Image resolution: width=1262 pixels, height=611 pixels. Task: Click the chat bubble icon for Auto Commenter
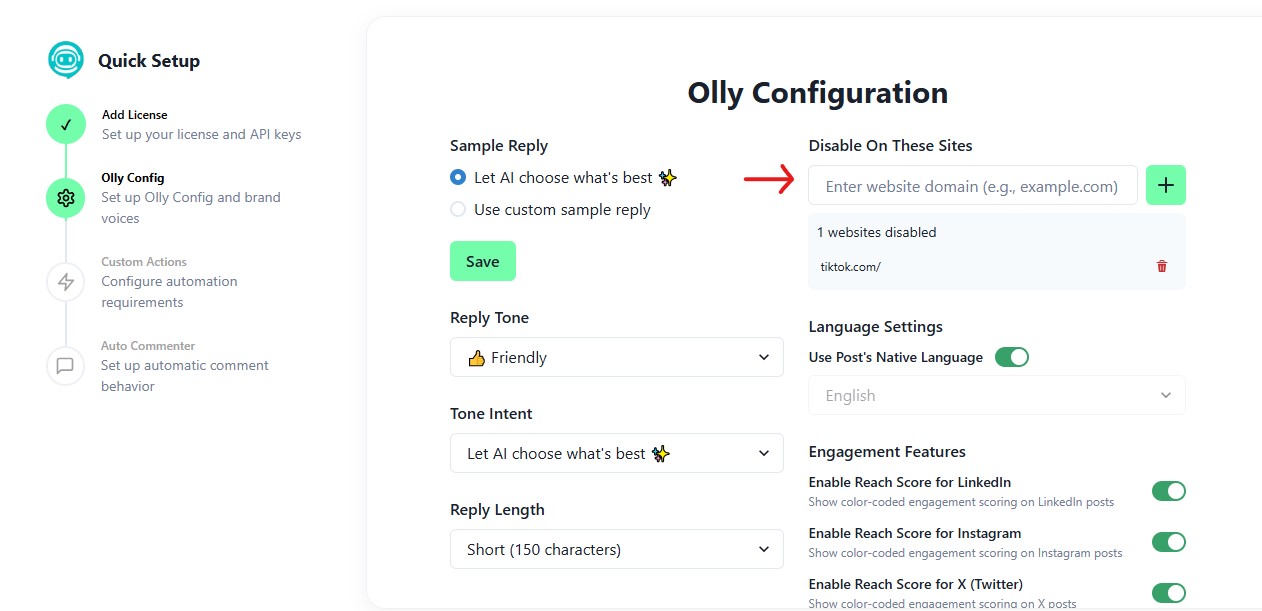[x=65, y=365]
